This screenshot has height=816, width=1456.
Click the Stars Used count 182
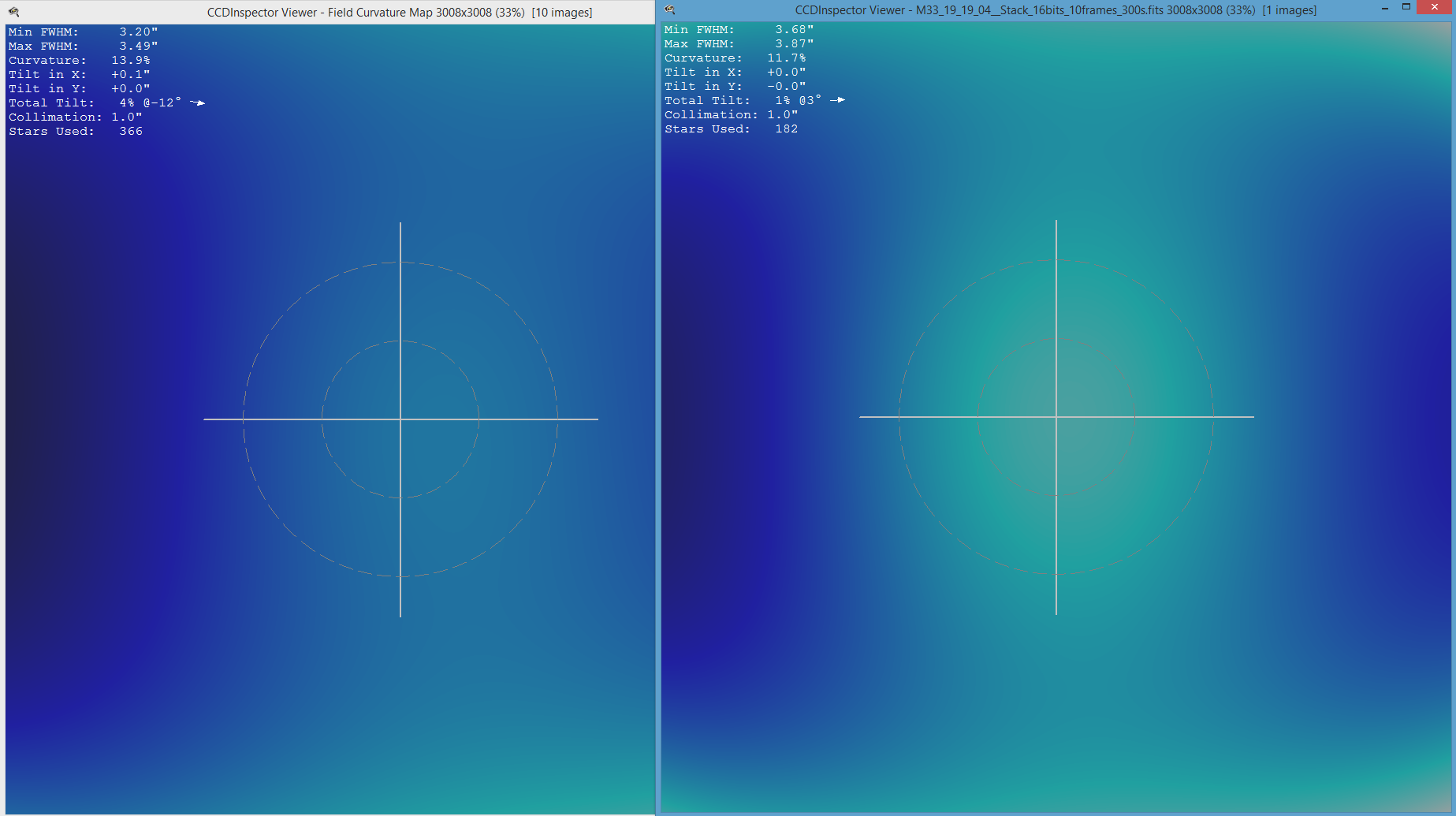pos(787,129)
